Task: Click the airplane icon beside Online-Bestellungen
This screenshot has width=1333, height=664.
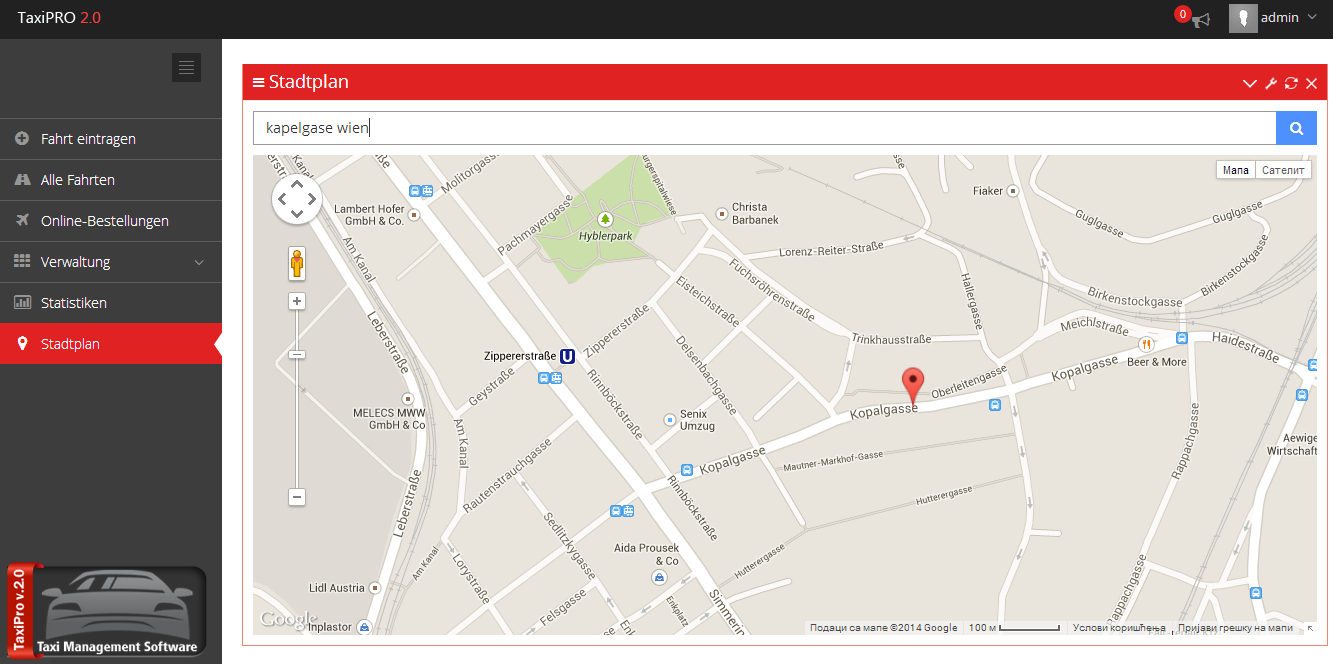Action: [22, 221]
